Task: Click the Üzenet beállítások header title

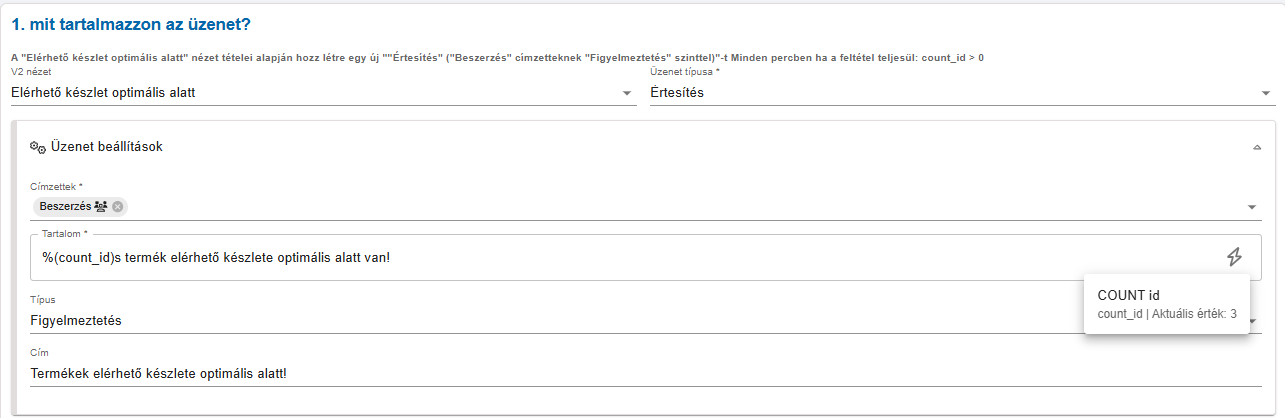Action: pos(106,147)
